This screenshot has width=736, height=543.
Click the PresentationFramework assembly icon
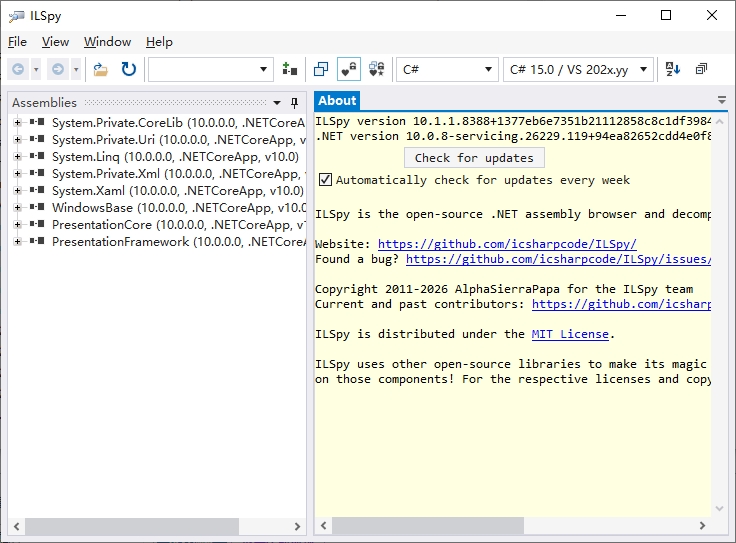pos(37,241)
